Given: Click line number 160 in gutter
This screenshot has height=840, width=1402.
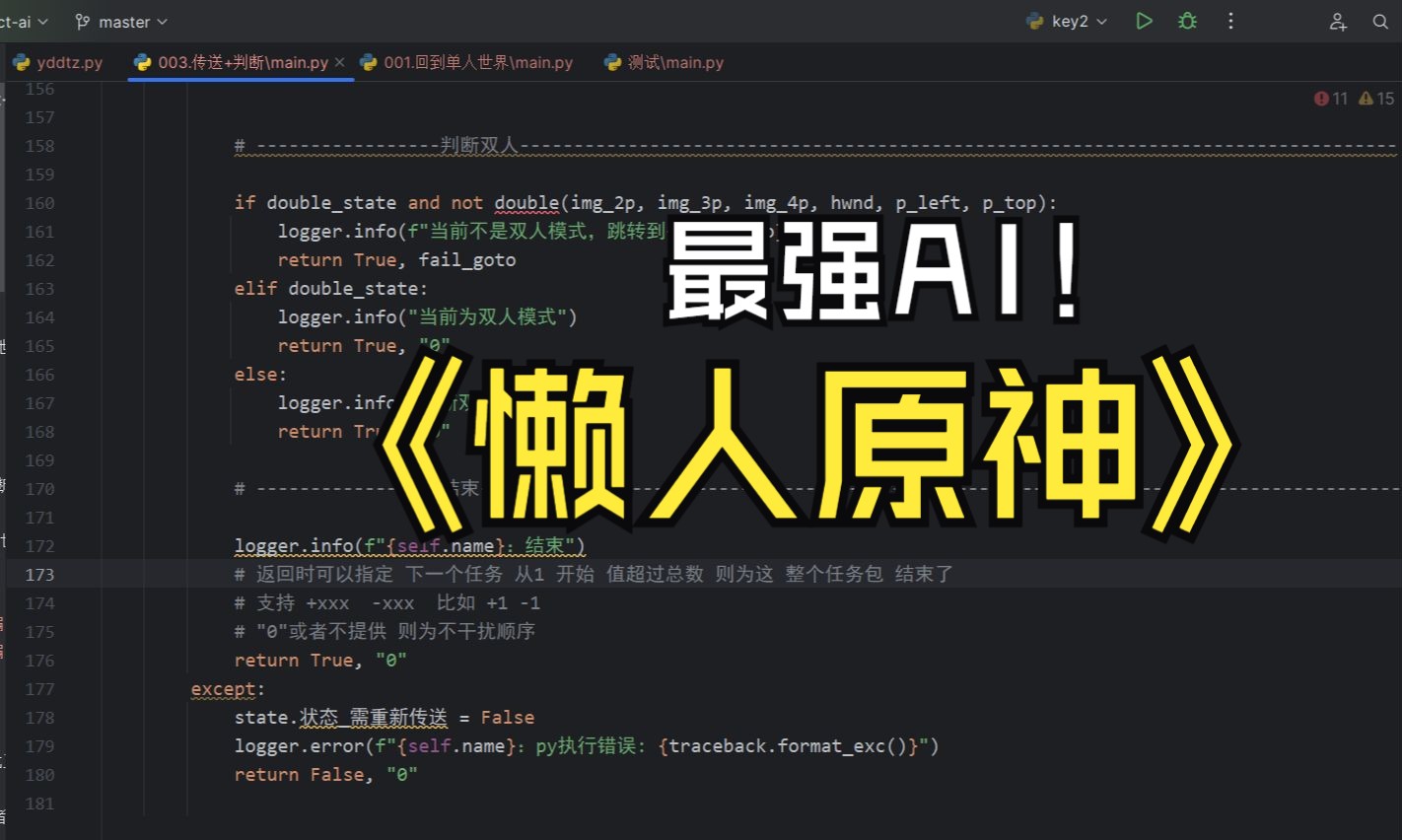Looking at the screenshot, I should click(x=39, y=203).
